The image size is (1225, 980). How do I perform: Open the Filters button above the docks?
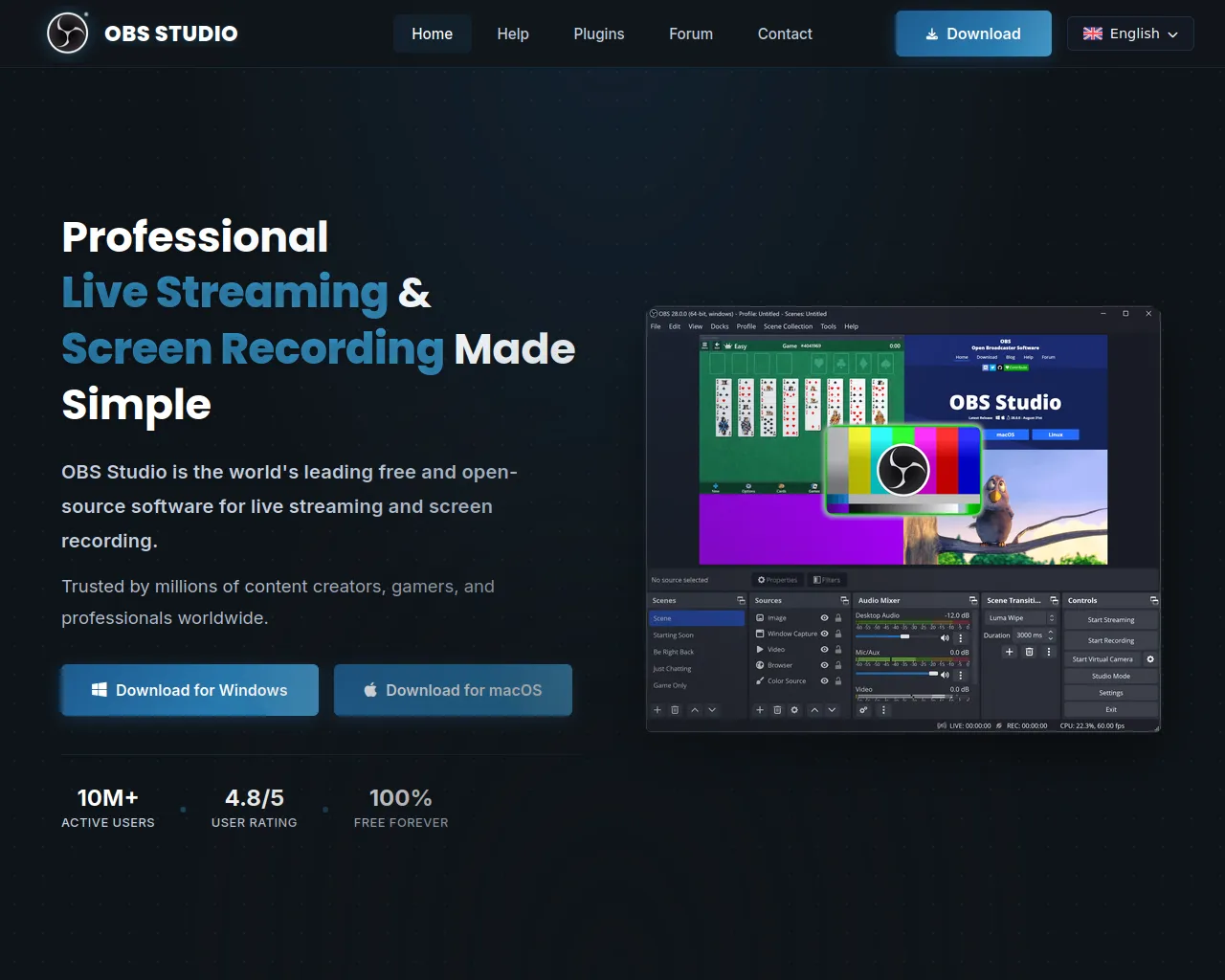pos(827,580)
